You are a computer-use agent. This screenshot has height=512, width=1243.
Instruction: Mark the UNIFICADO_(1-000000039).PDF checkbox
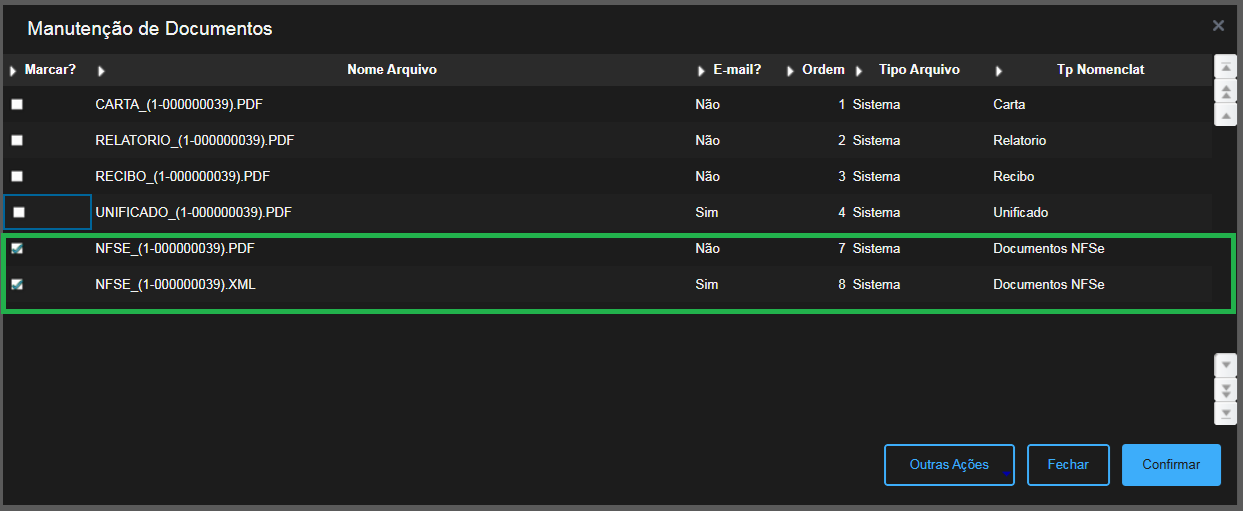(19, 213)
